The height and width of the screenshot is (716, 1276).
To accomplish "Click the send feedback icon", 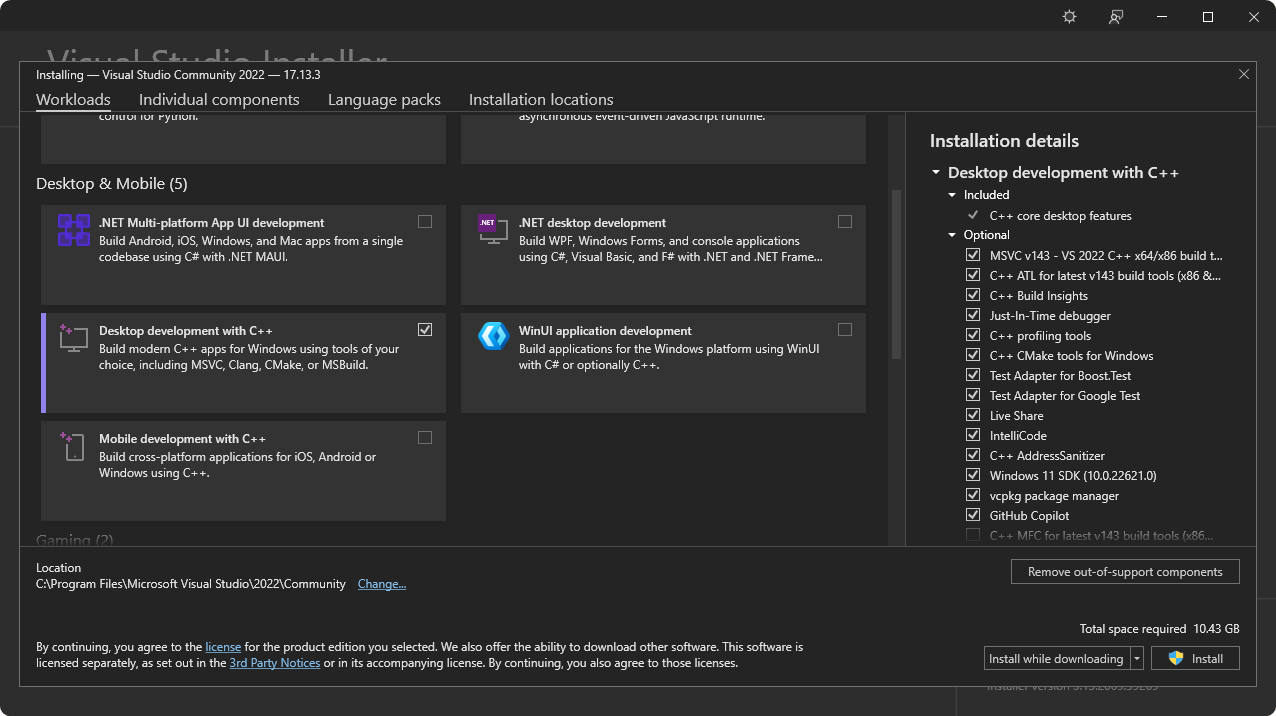I will point(1115,16).
